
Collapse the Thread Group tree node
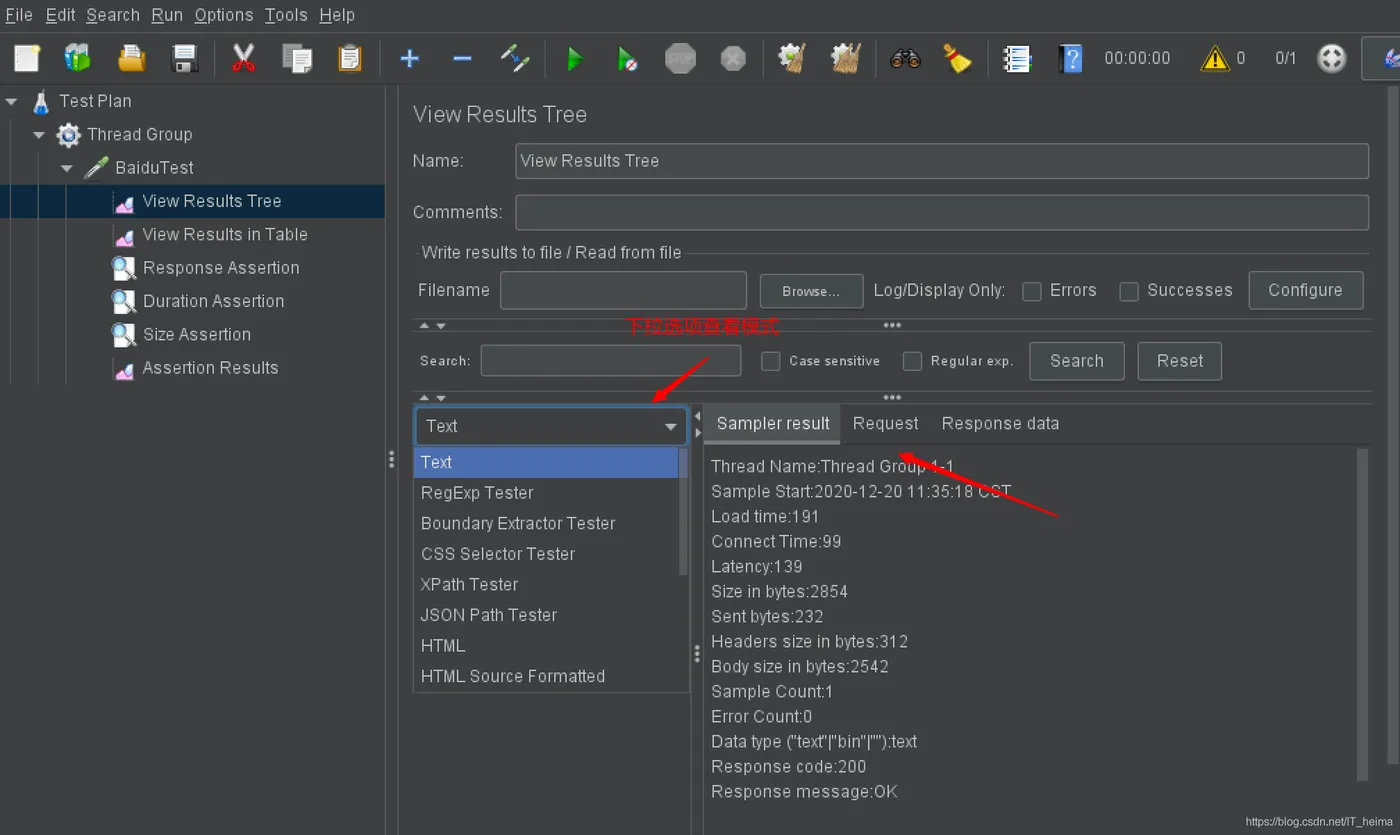[x=39, y=134]
